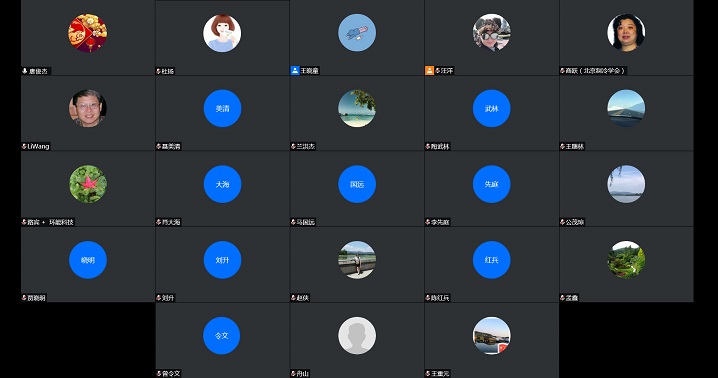Click the blue host badge beside 王晓童

[295, 71]
